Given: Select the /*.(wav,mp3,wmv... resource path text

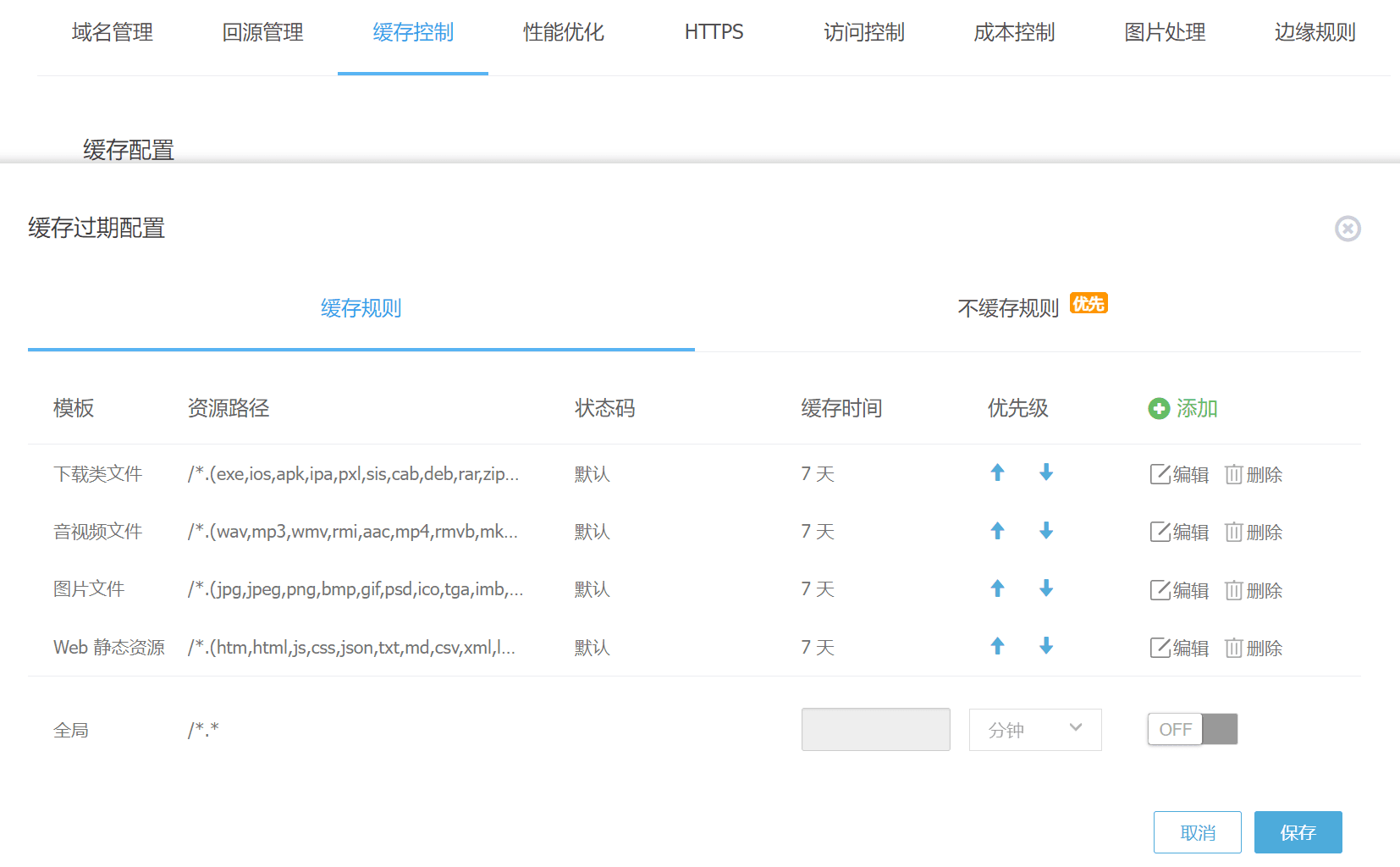Looking at the screenshot, I should click(352, 532).
